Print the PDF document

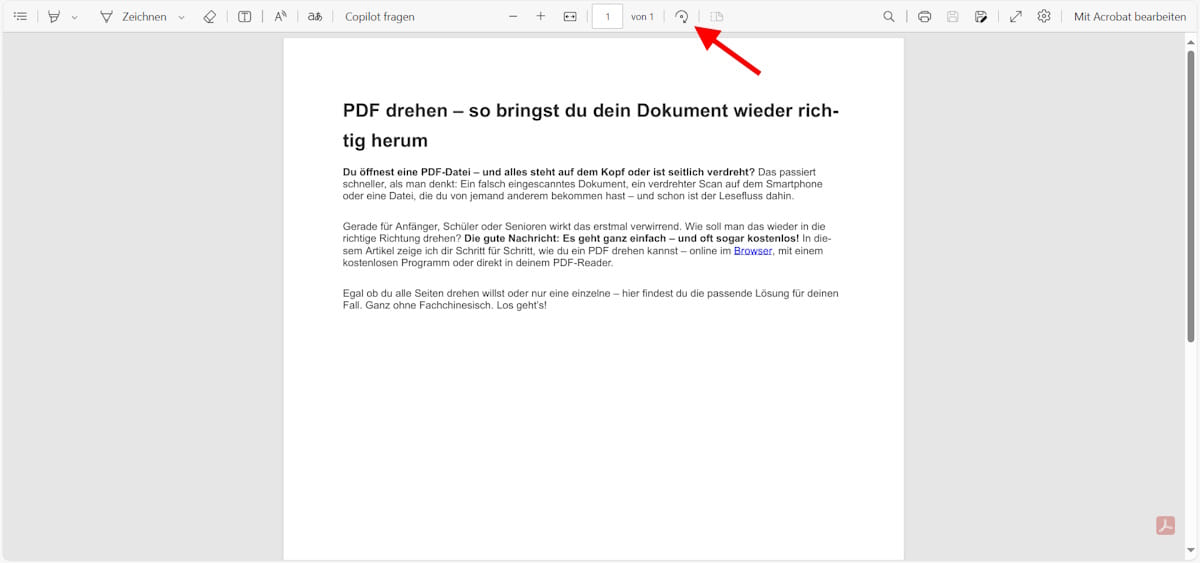[925, 17]
